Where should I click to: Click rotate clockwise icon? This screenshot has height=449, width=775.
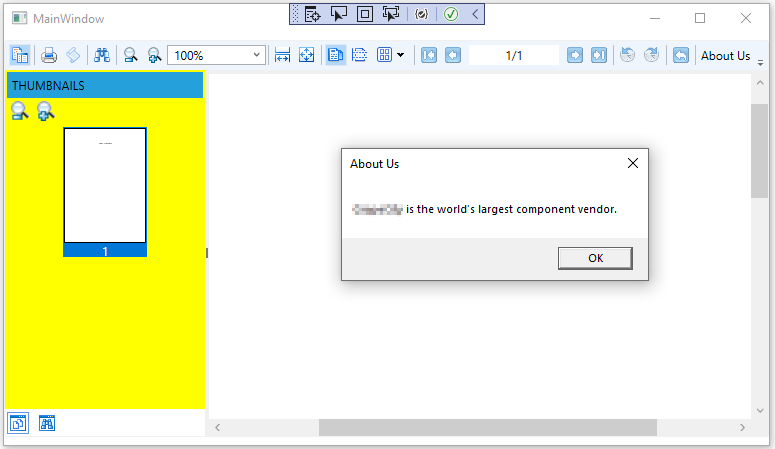[651, 55]
